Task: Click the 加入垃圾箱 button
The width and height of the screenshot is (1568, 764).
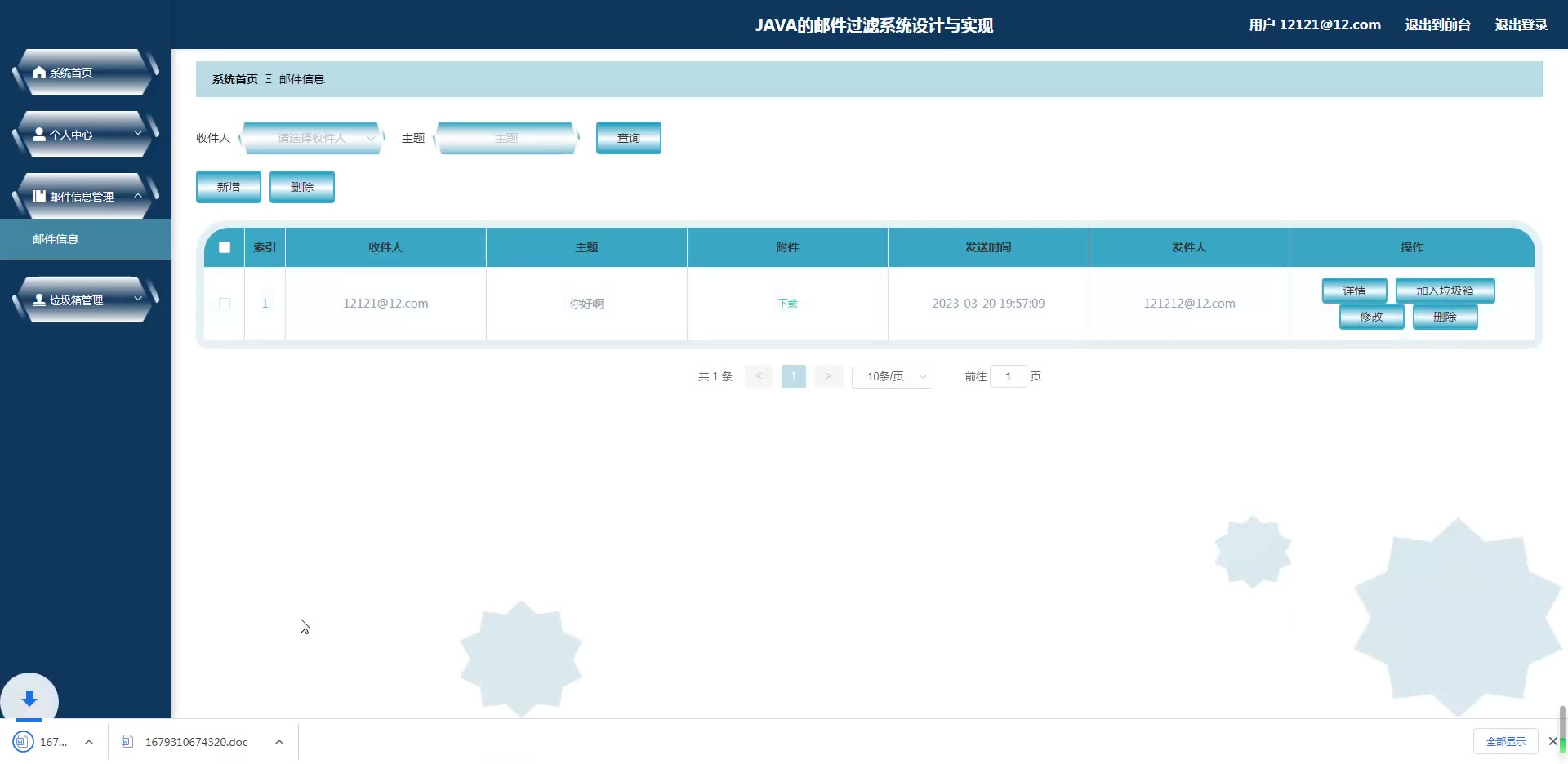Action: (x=1445, y=291)
